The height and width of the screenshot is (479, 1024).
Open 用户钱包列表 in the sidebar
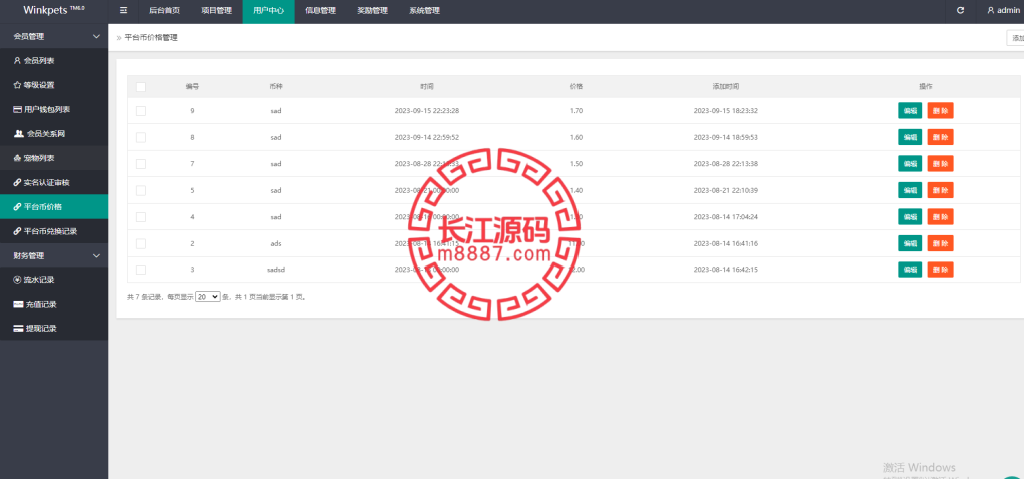click(x=54, y=109)
